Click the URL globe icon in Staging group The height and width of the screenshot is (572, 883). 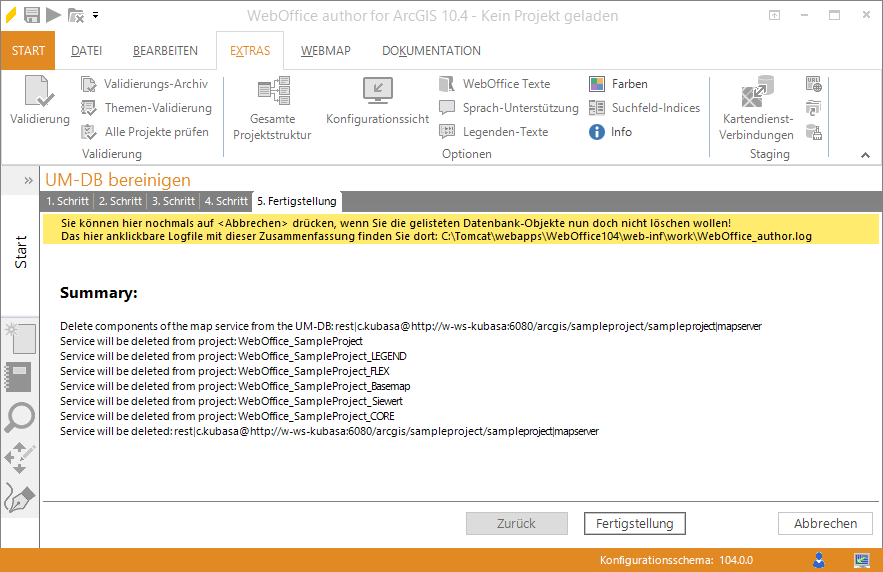tap(814, 84)
